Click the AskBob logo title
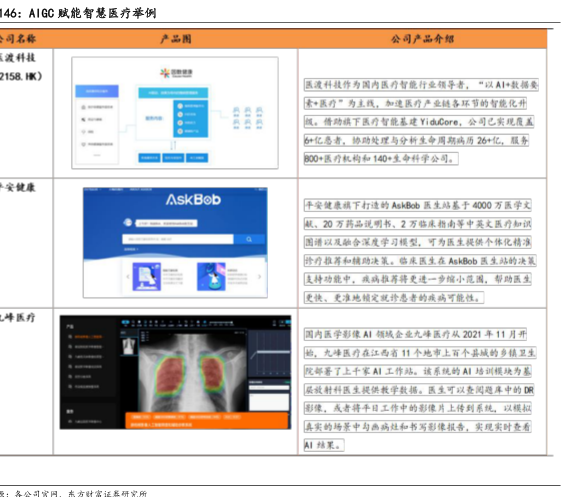 coord(193,200)
